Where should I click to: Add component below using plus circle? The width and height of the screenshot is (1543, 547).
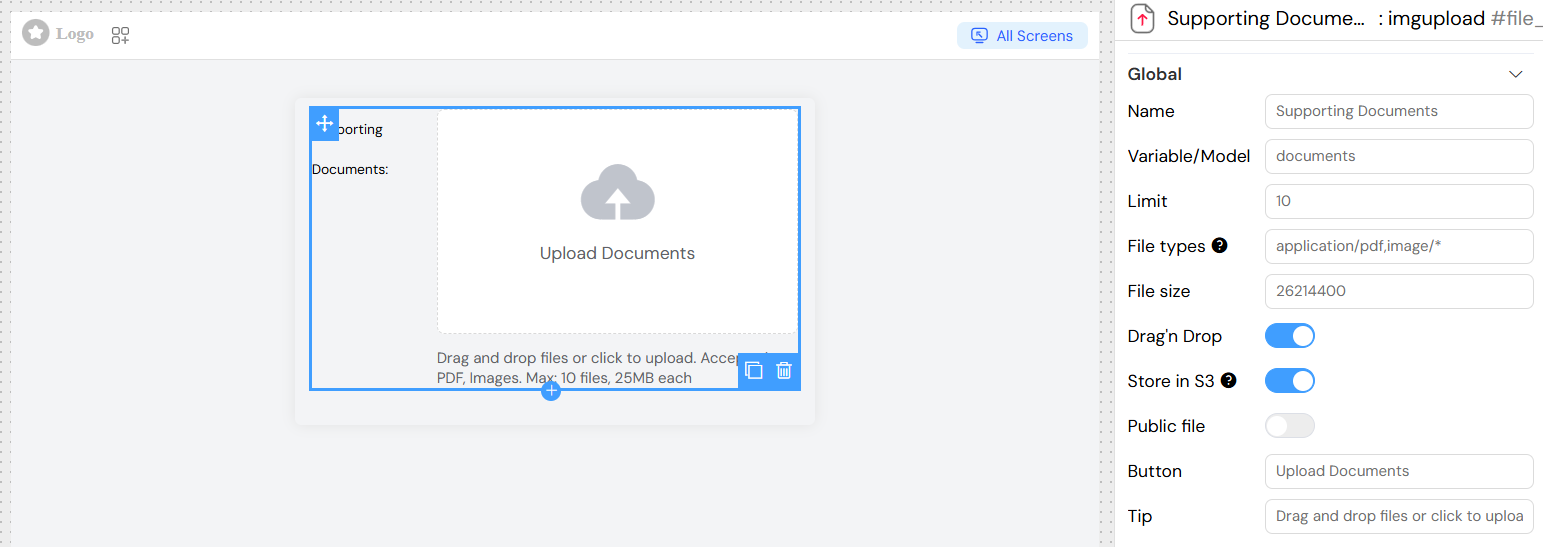tap(551, 391)
